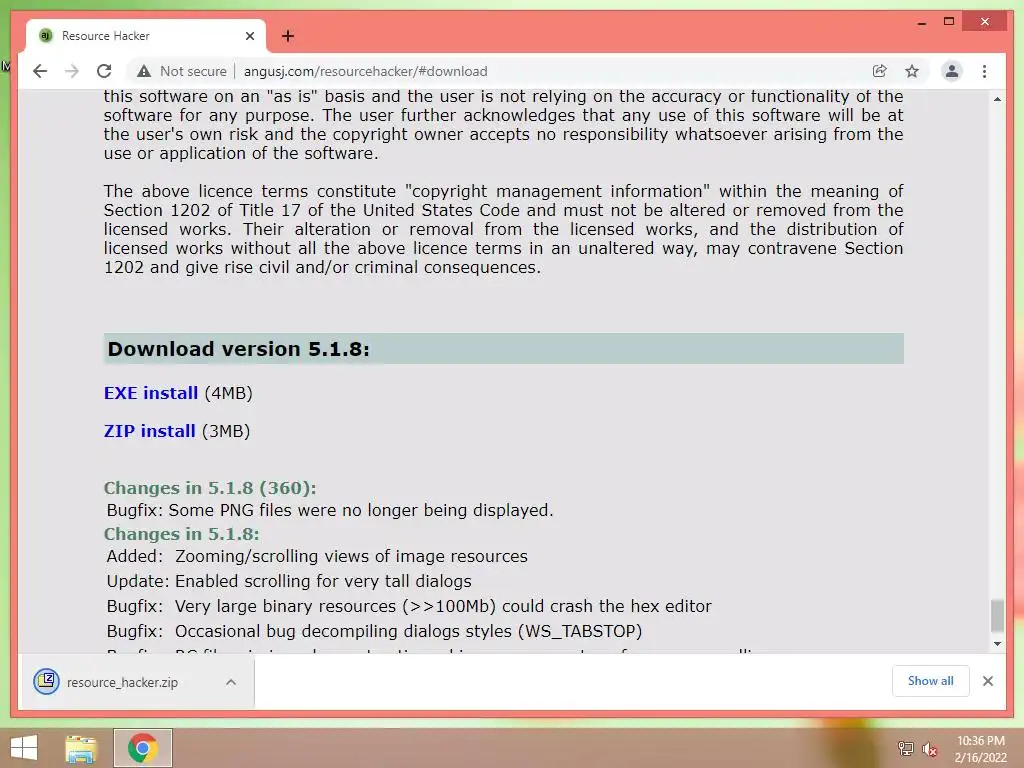The image size is (1024, 768).
Task: Expand options chevron for resource_hacker.zip
Action: [x=231, y=682]
